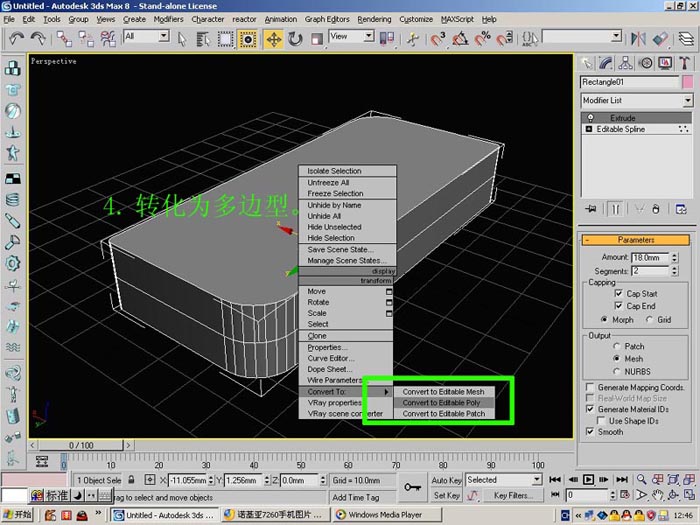
Task: Toggle Window/Crossing selection mode
Action: click(x=248, y=39)
